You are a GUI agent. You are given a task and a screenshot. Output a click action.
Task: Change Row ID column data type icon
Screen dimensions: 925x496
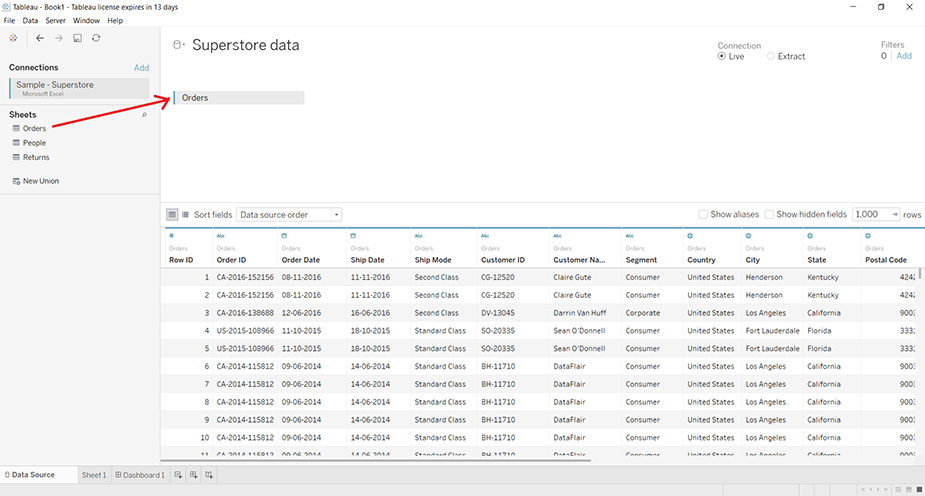click(172, 236)
